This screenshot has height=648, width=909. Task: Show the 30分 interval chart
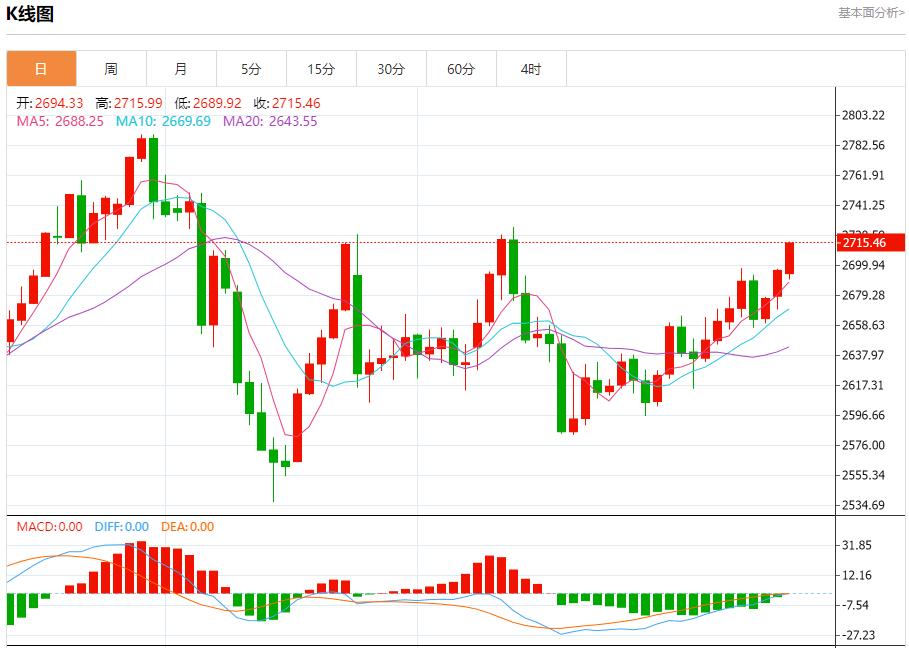click(x=391, y=69)
